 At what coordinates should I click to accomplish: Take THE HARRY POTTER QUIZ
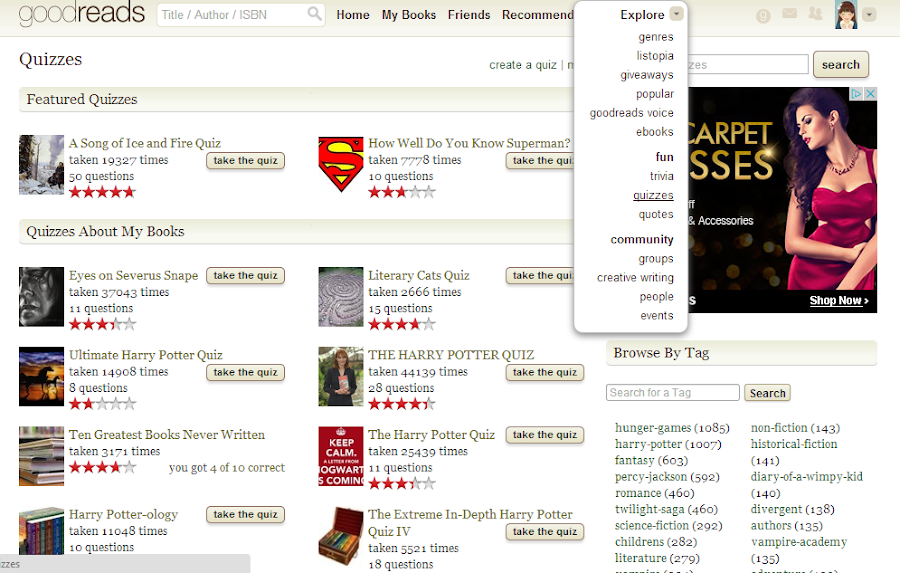[545, 373]
